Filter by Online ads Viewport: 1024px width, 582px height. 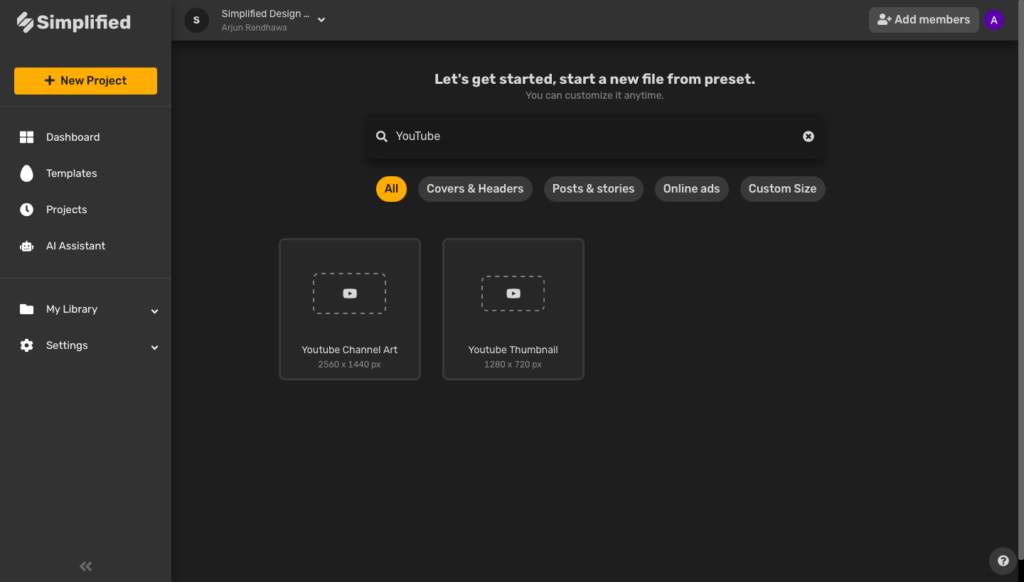click(x=692, y=189)
